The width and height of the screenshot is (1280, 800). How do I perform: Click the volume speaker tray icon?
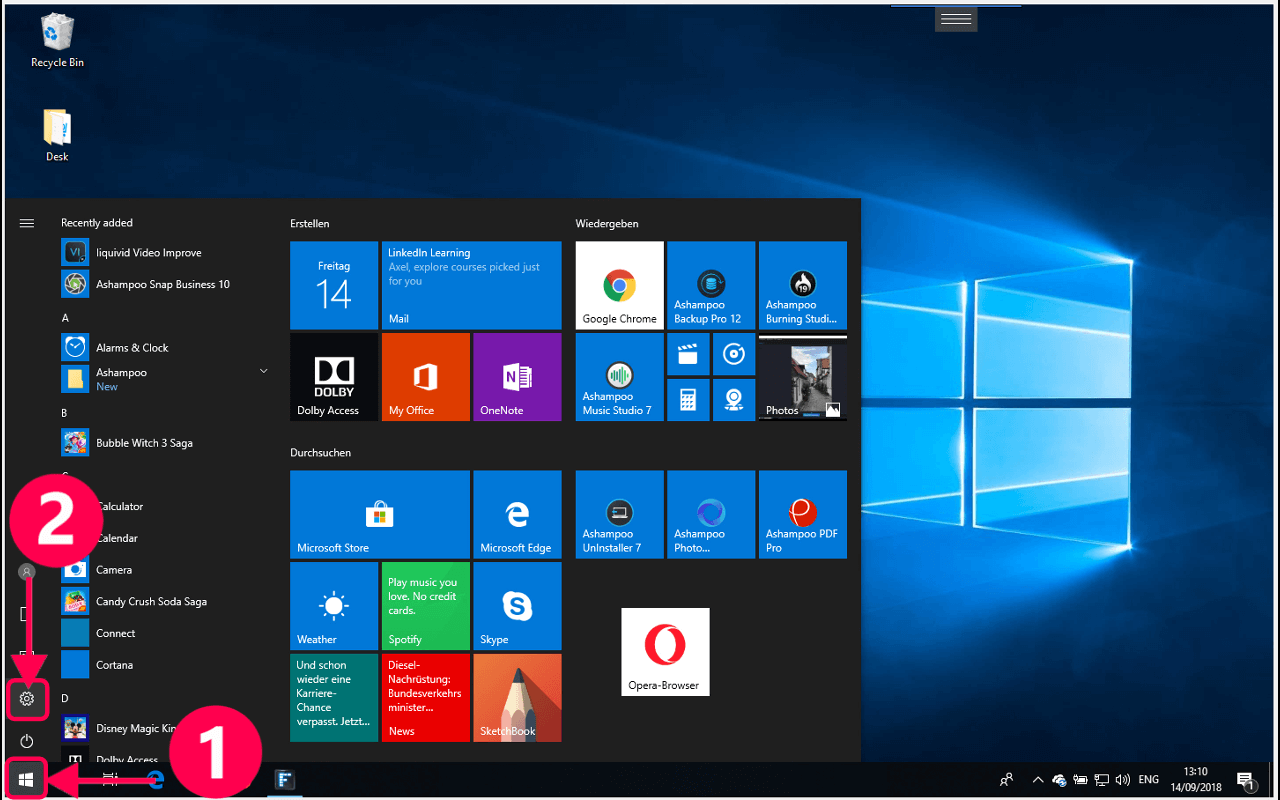tap(1123, 780)
